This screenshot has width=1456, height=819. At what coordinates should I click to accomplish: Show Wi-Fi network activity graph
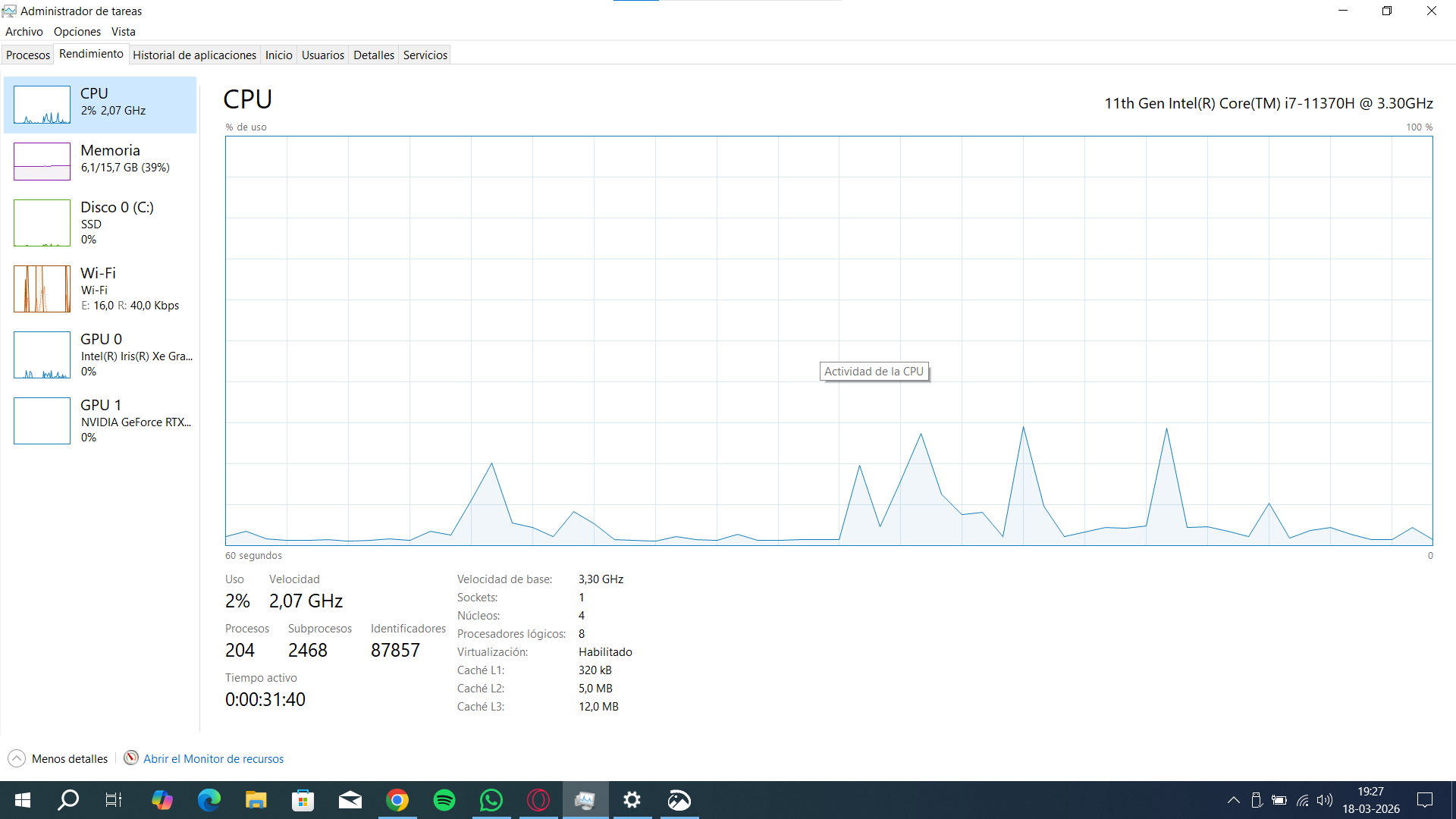coord(99,288)
